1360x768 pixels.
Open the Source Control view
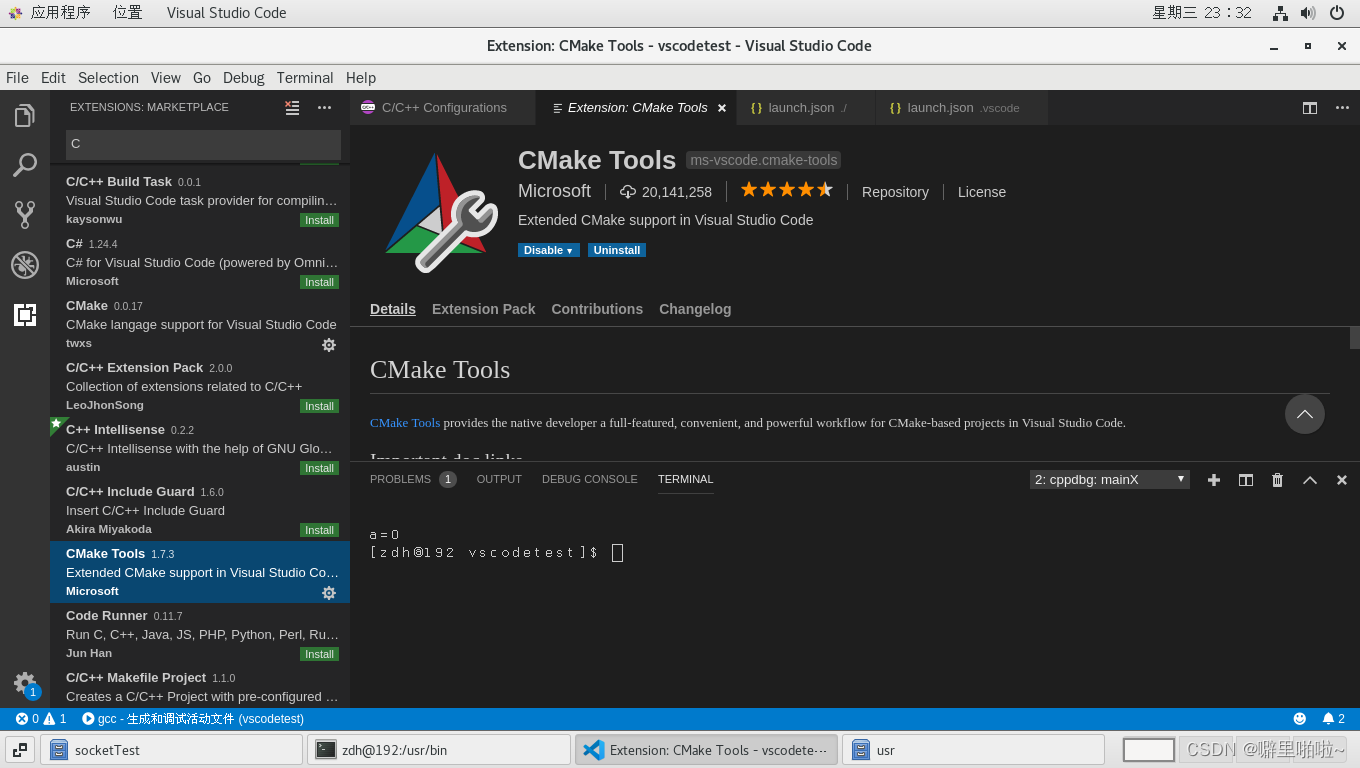[25, 215]
